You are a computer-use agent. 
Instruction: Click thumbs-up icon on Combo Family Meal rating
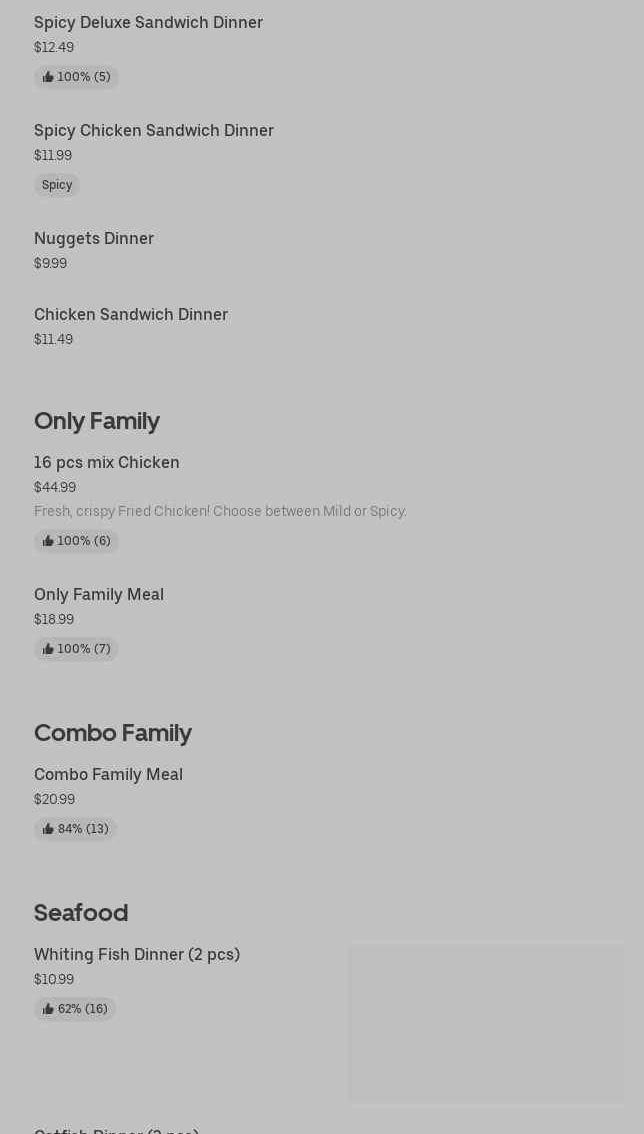click(x=48, y=829)
